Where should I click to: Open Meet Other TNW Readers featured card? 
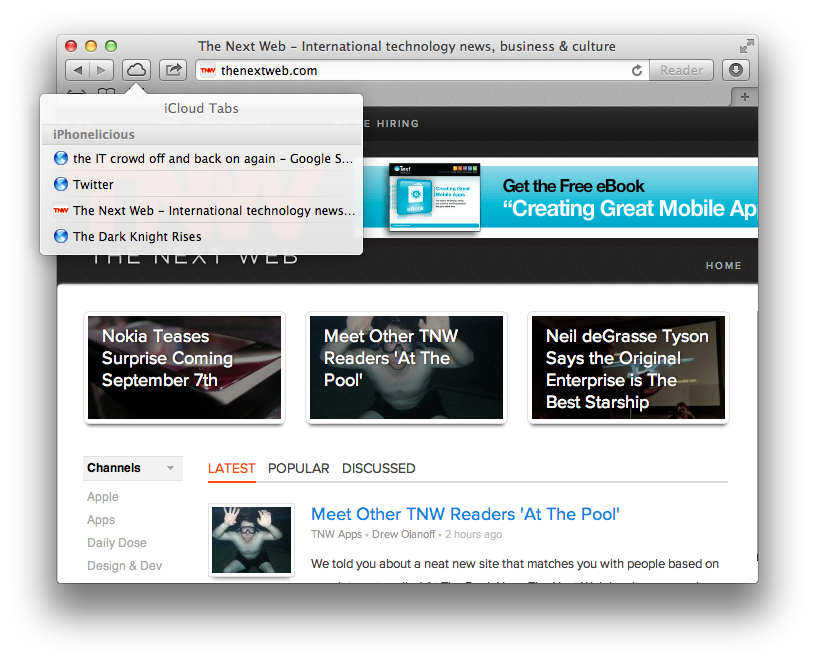coord(406,367)
